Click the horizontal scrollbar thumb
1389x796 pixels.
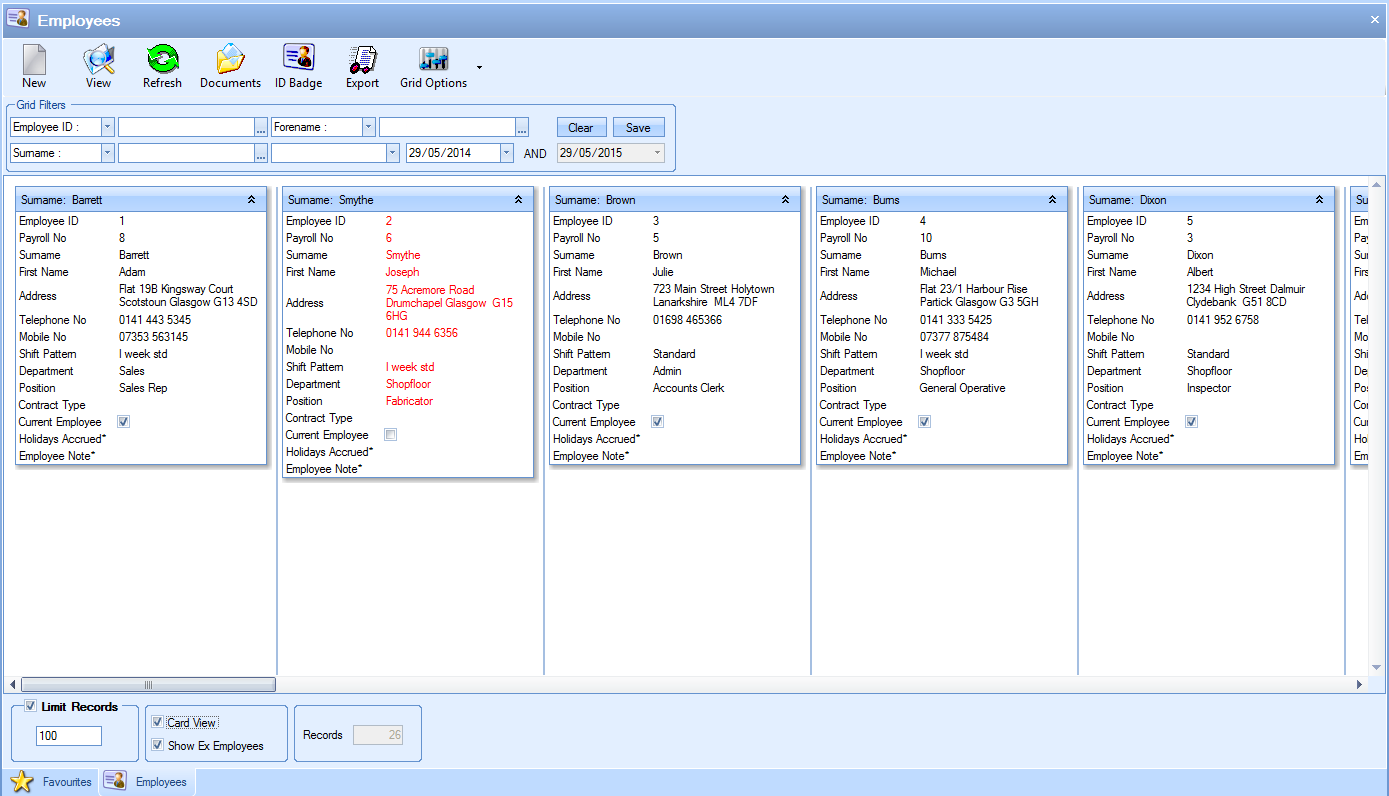148,685
